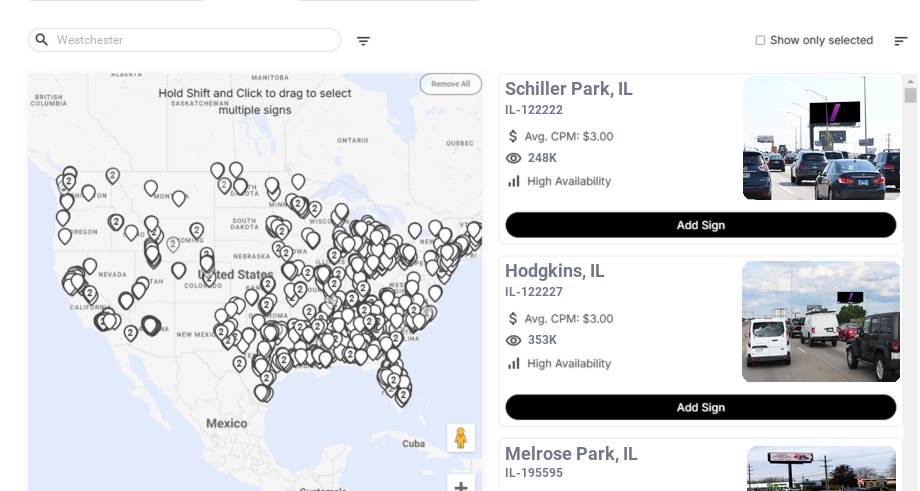Open the Hodgkins billboard photo
The height and width of the screenshot is (491, 920).
[821, 321]
